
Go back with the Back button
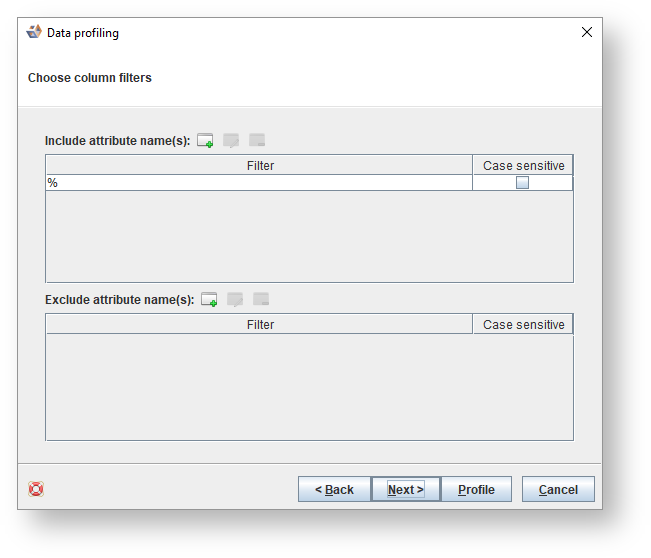(x=334, y=489)
